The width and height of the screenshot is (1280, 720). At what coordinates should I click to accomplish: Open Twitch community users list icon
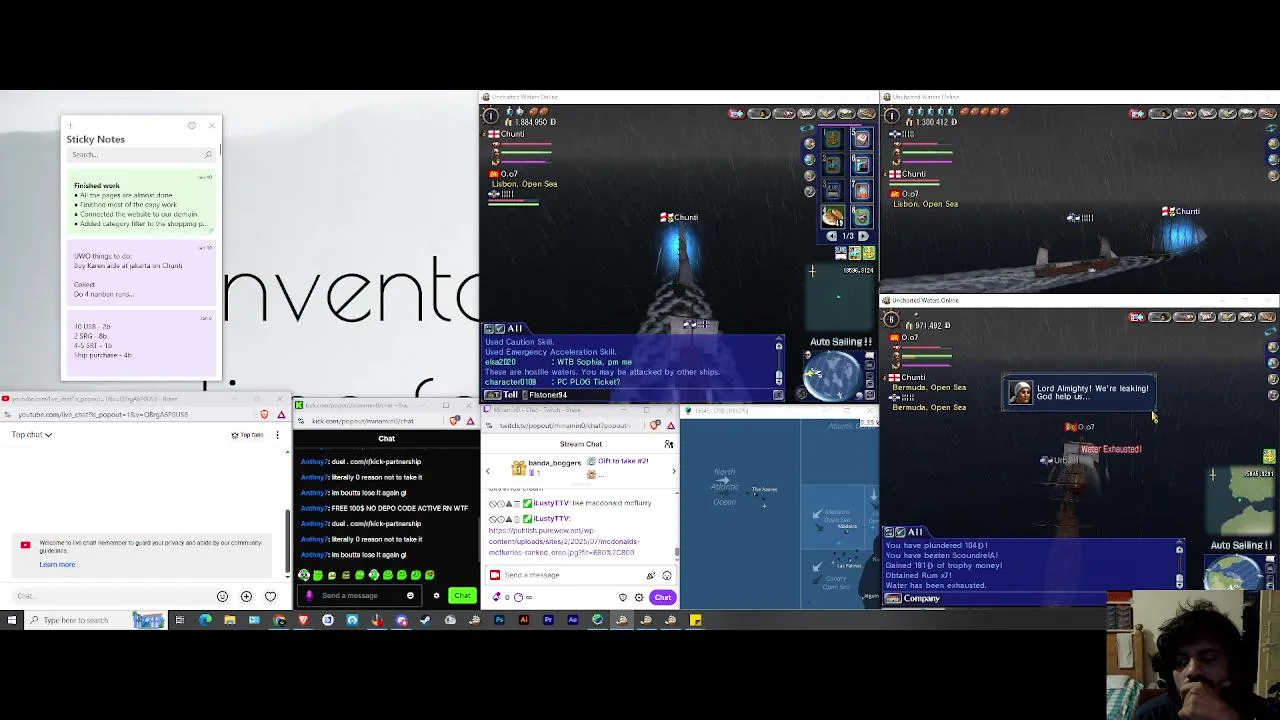coord(668,444)
